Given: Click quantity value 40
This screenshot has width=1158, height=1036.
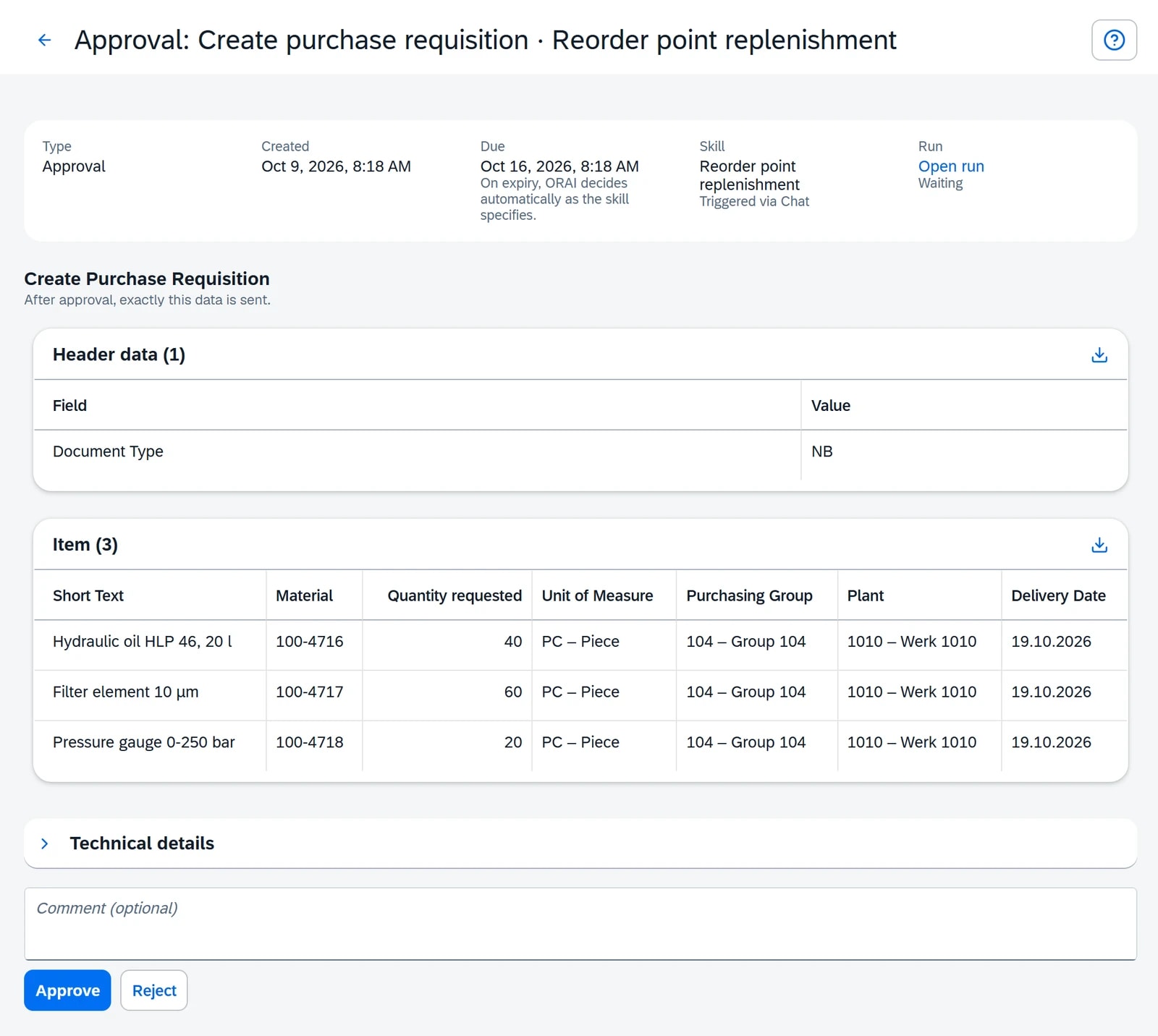Looking at the screenshot, I should pyautogui.click(x=513, y=642).
